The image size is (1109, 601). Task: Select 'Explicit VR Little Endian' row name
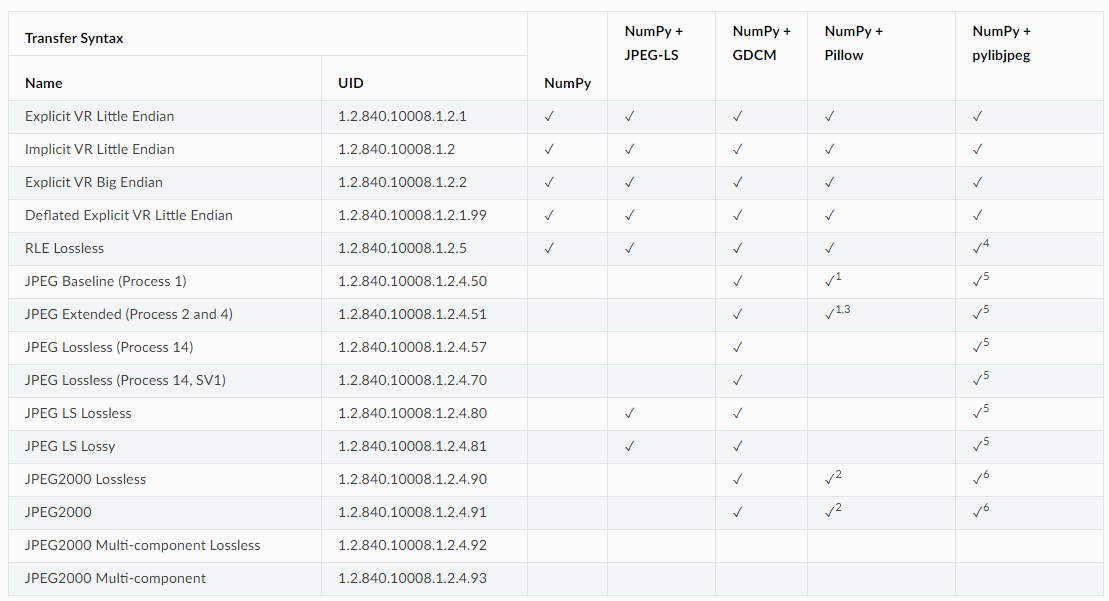coord(100,116)
